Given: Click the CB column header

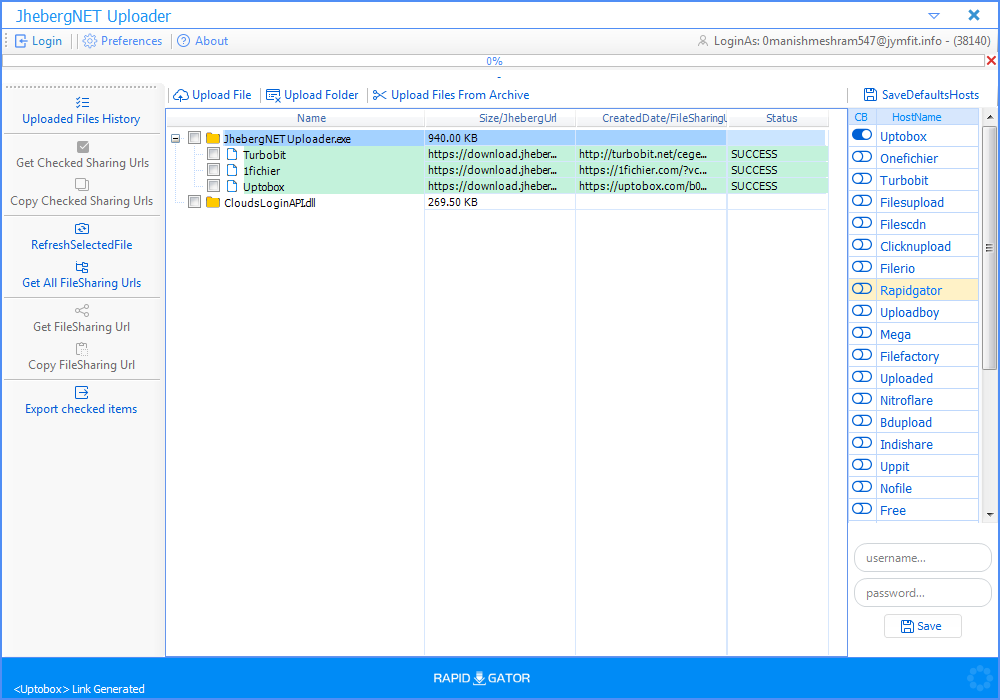Looking at the screenshot, I should coord(862,117).
